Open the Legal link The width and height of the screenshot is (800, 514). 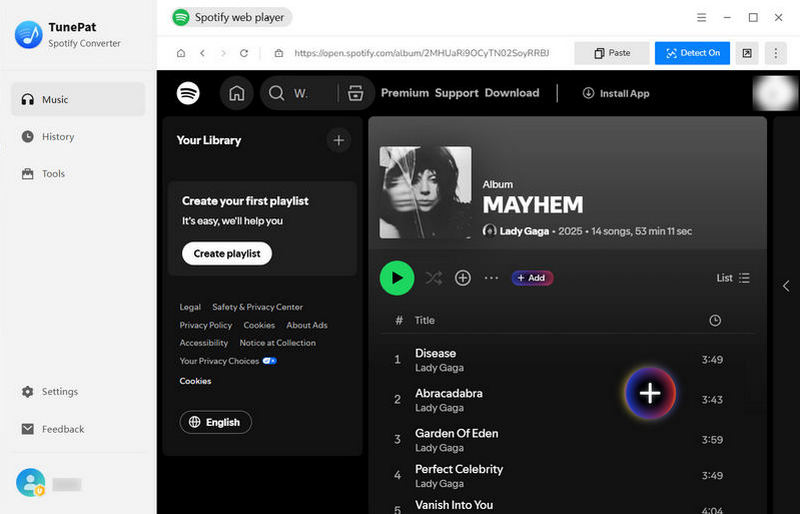(190, 307)
